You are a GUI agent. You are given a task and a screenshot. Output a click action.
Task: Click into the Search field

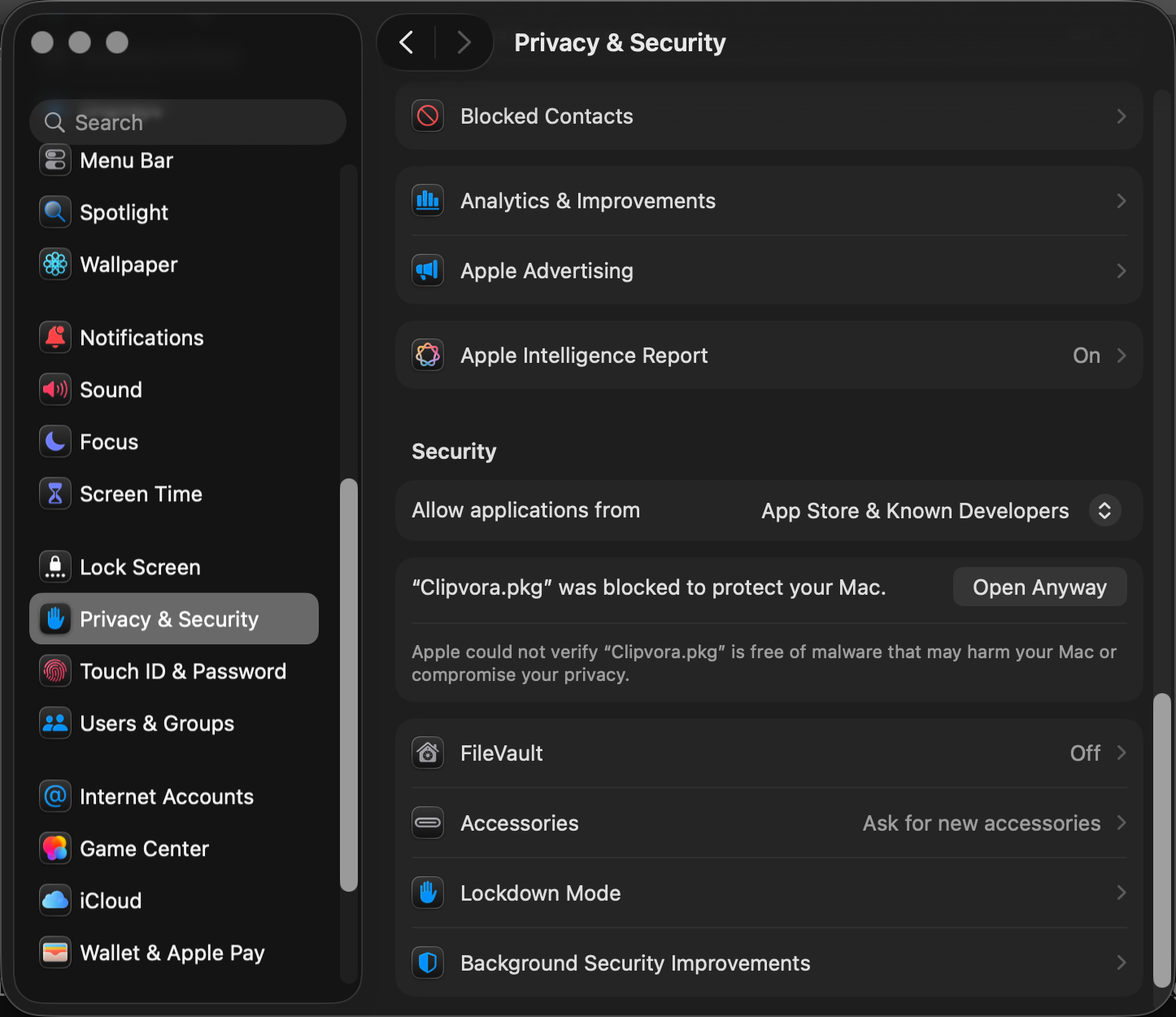pos(188,123)
